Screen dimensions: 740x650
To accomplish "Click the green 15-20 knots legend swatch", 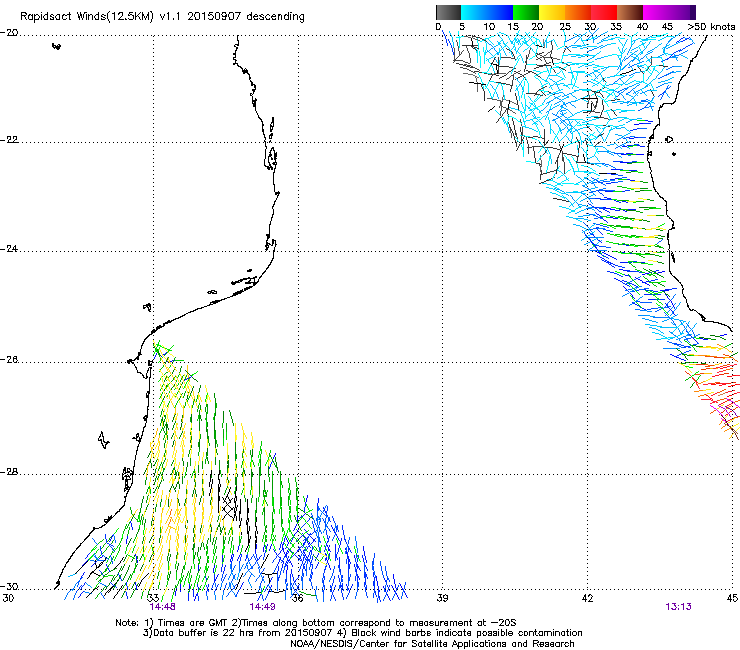I will tap(526, 12).
